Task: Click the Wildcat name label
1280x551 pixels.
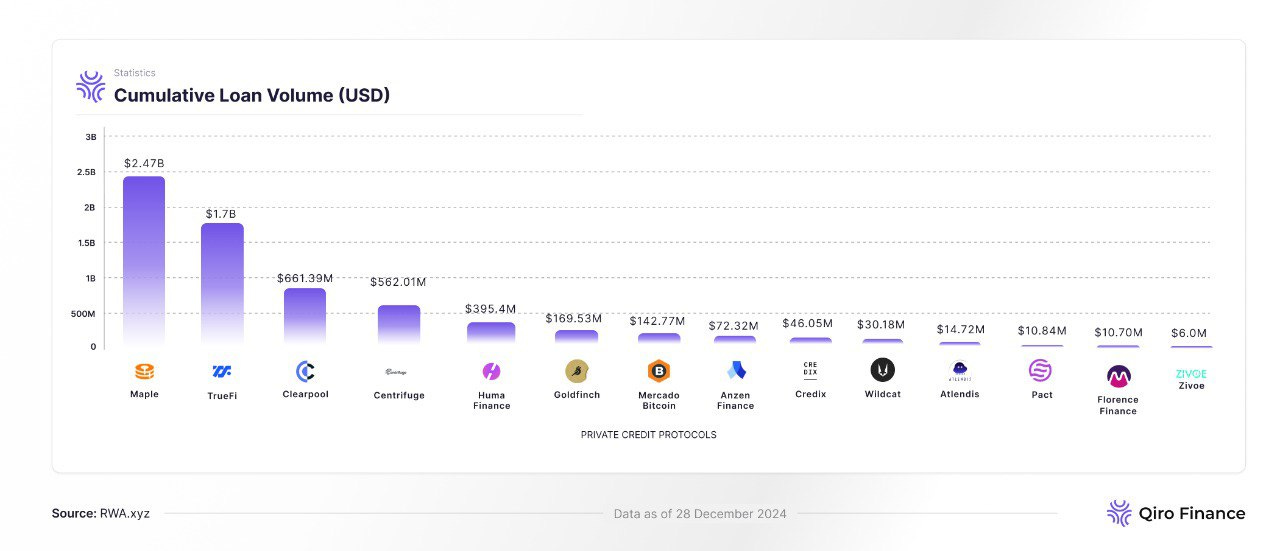Action: pyautogui.click(x=883, y=394)
